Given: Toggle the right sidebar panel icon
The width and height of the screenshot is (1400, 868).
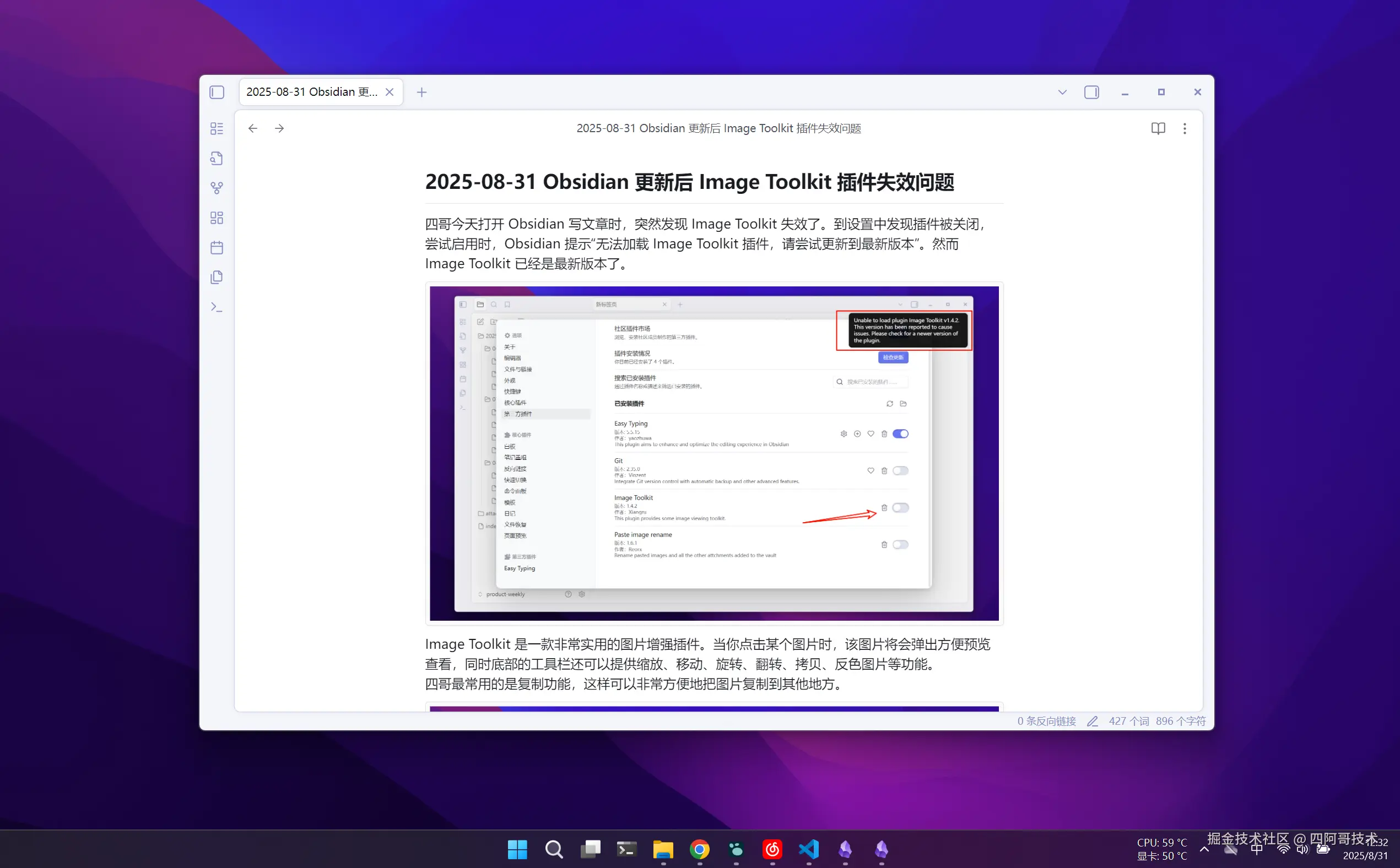Looking at the screenshot, I should click(1091, 93).
